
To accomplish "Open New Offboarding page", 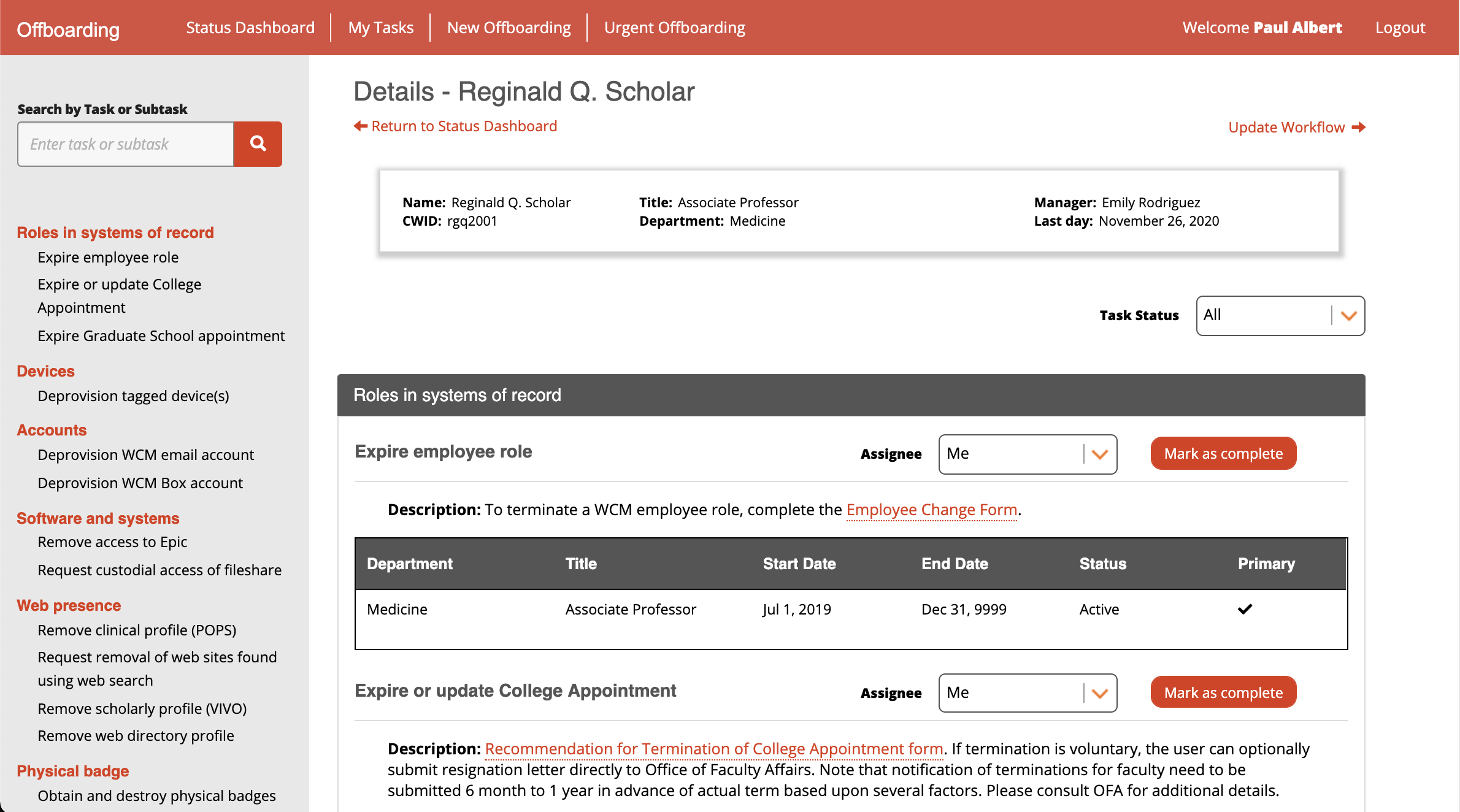I will 509,28.
